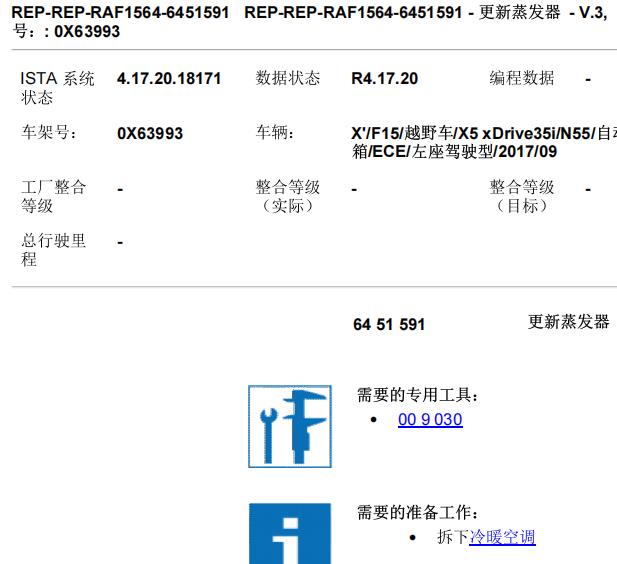Select the chassis number 0X63993 value
This screenshot has height=564, width=617.
pos(150,133)
